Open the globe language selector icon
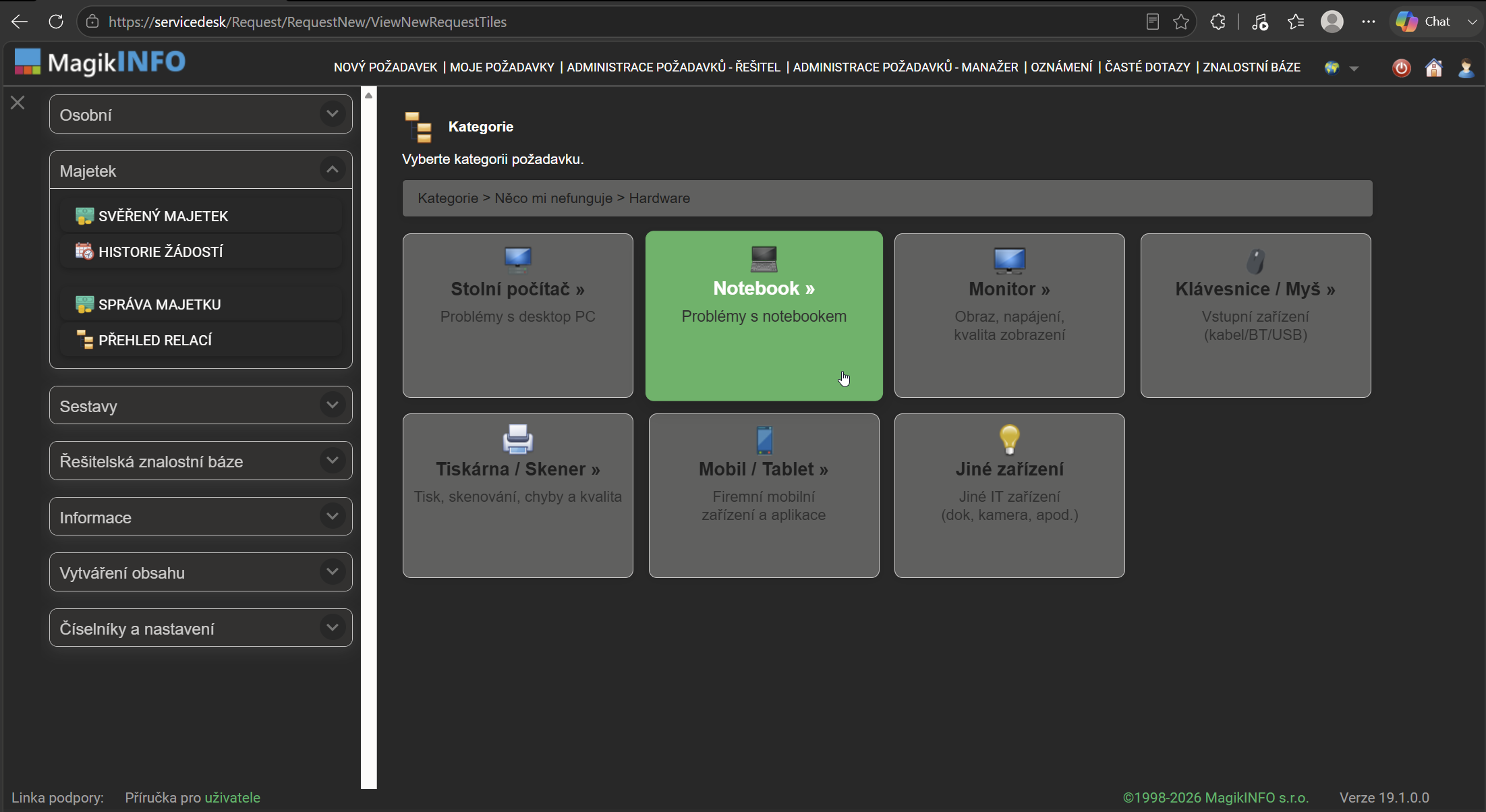 [1332, 67]
